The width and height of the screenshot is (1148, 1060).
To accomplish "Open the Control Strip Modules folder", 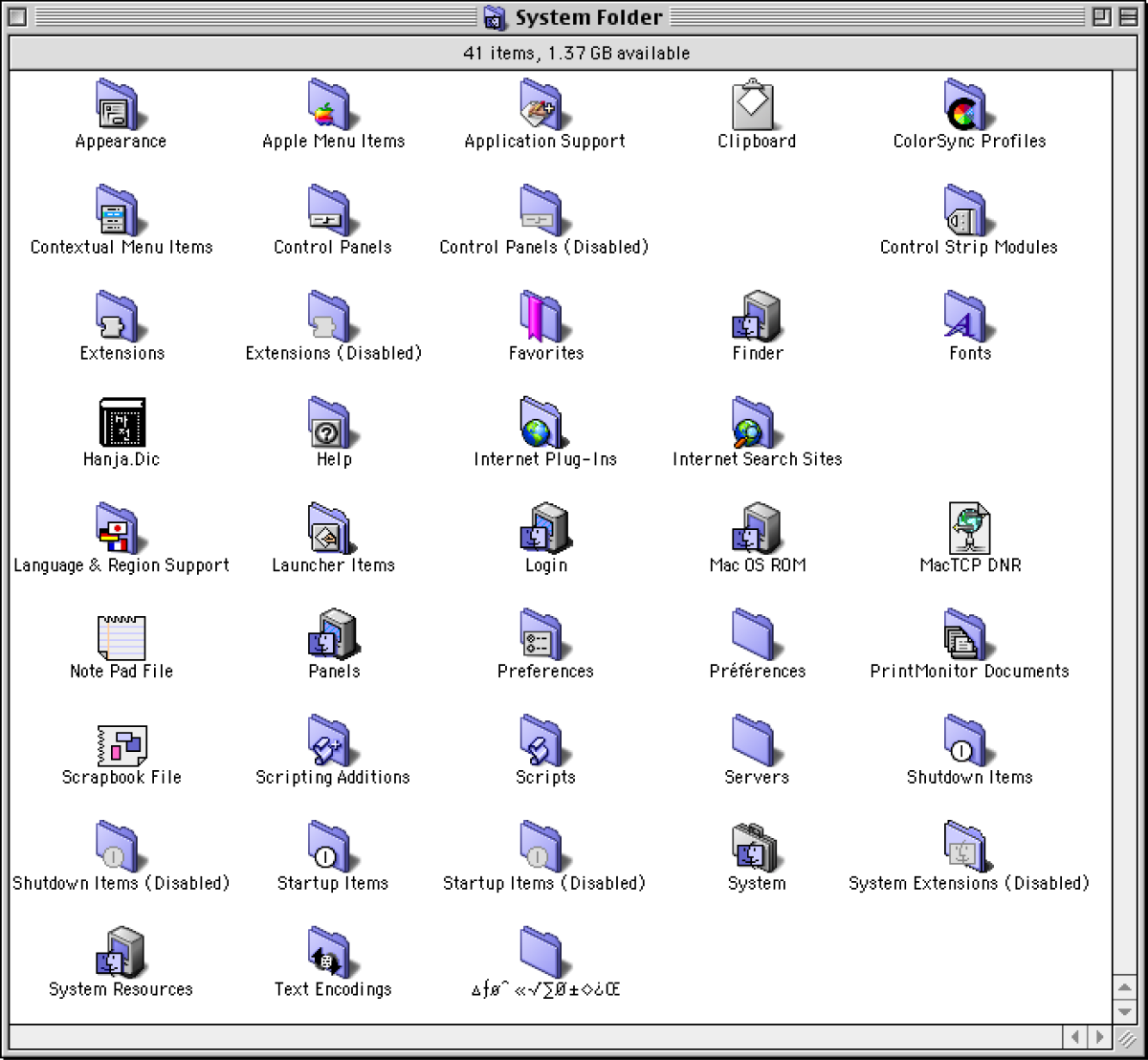I will [968, 211].
